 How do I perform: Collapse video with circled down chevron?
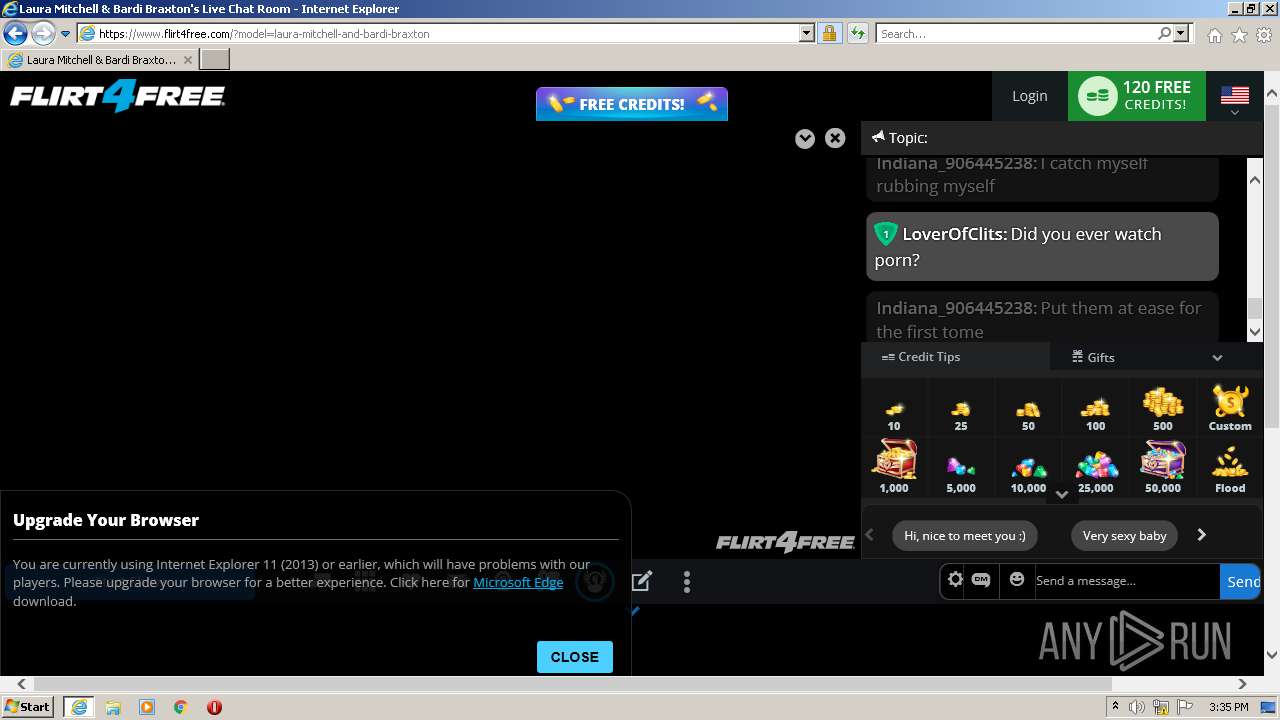tap(805, 139)
